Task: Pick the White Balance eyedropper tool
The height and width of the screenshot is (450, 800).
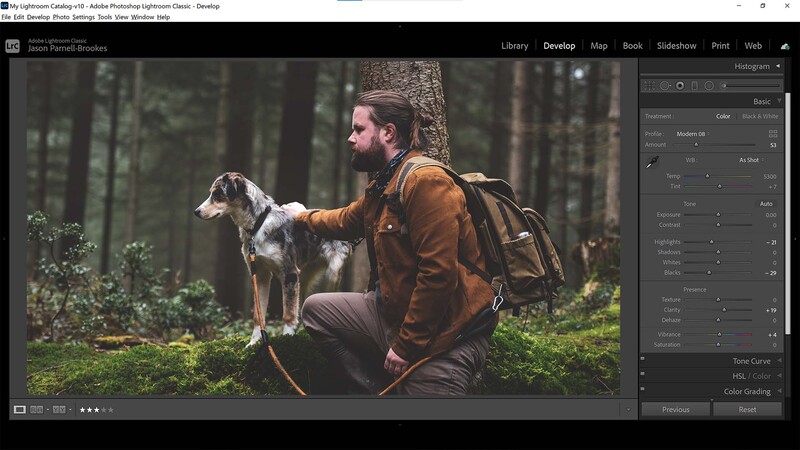Action: tap(652, 162)
